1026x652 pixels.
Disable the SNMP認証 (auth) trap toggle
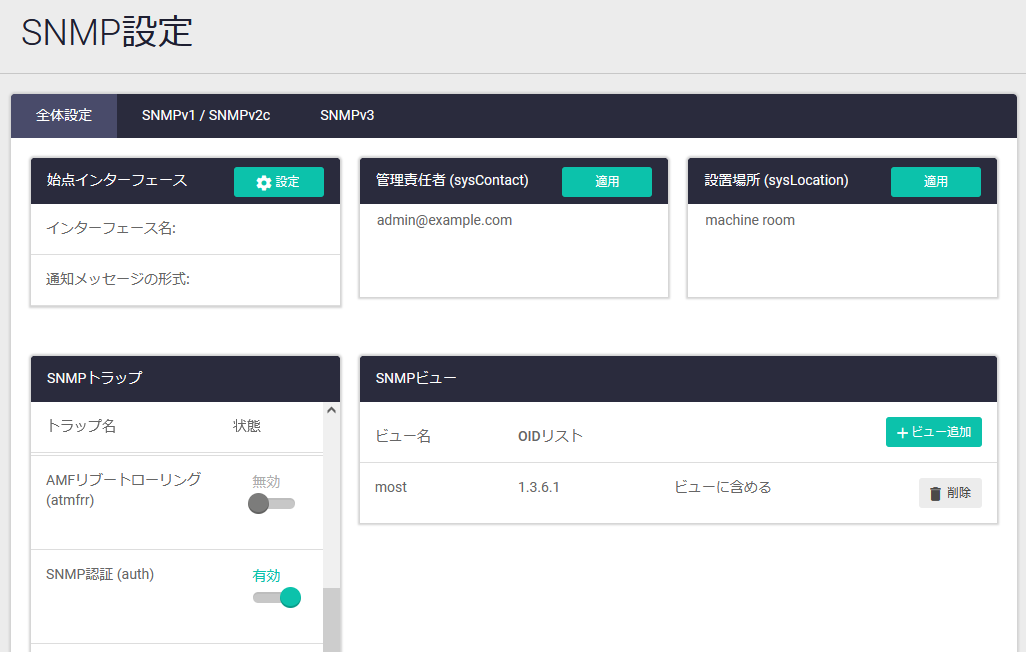277,597
